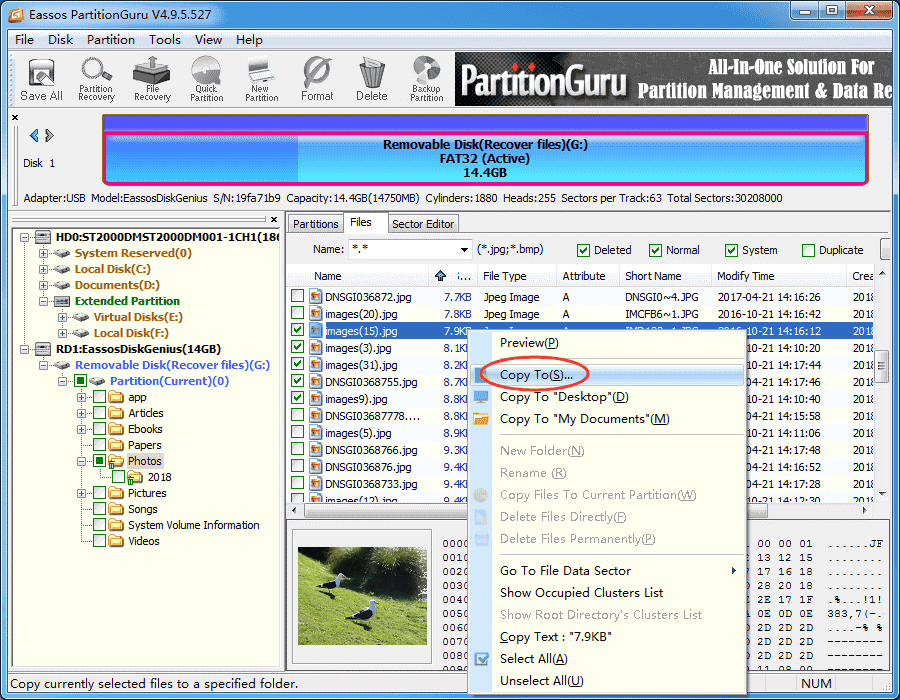Expand the System Reserved(0) node

[44, 253]
